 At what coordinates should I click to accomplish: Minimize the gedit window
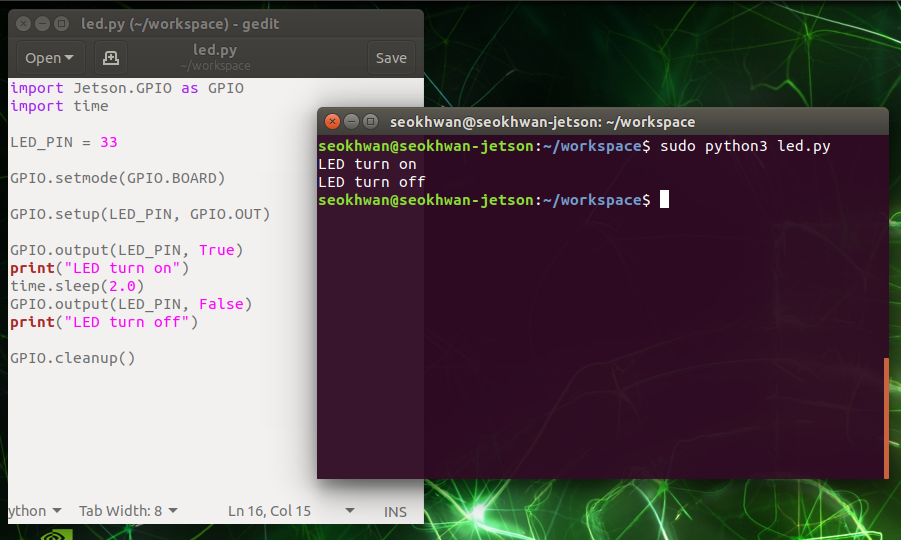click(x=43, y=24)
